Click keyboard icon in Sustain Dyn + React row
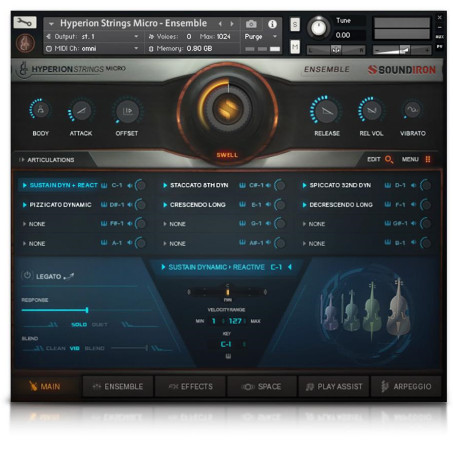453x461 pixels. [104, 185]
